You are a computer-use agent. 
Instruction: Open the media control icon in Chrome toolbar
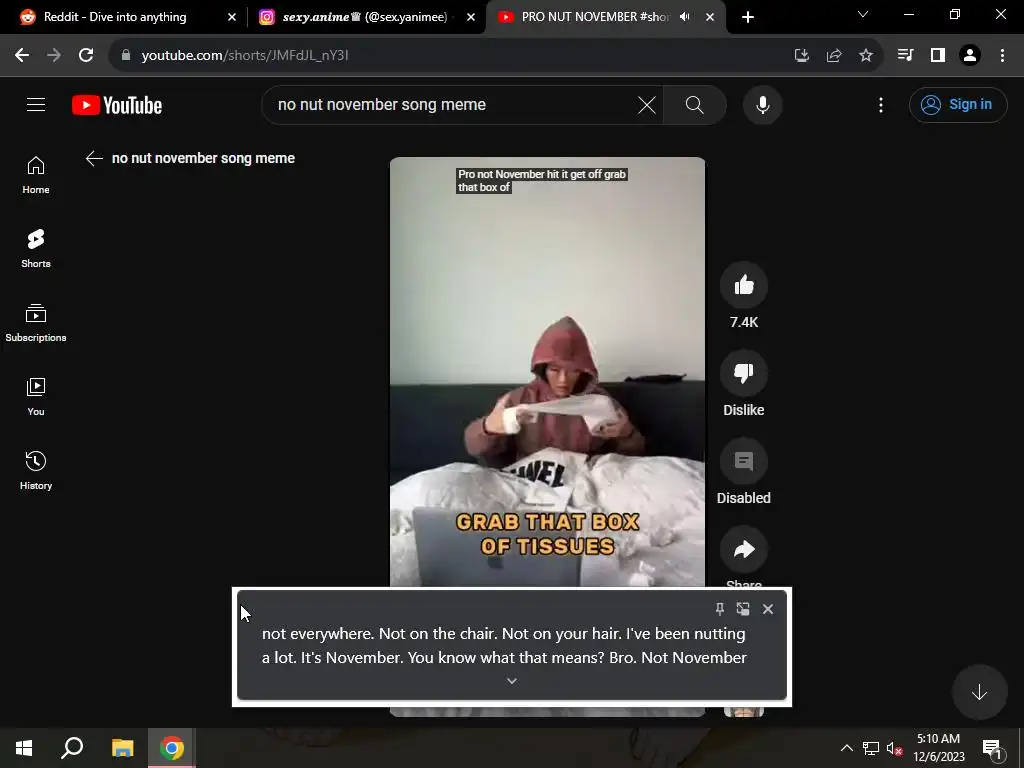coord(905,55)
